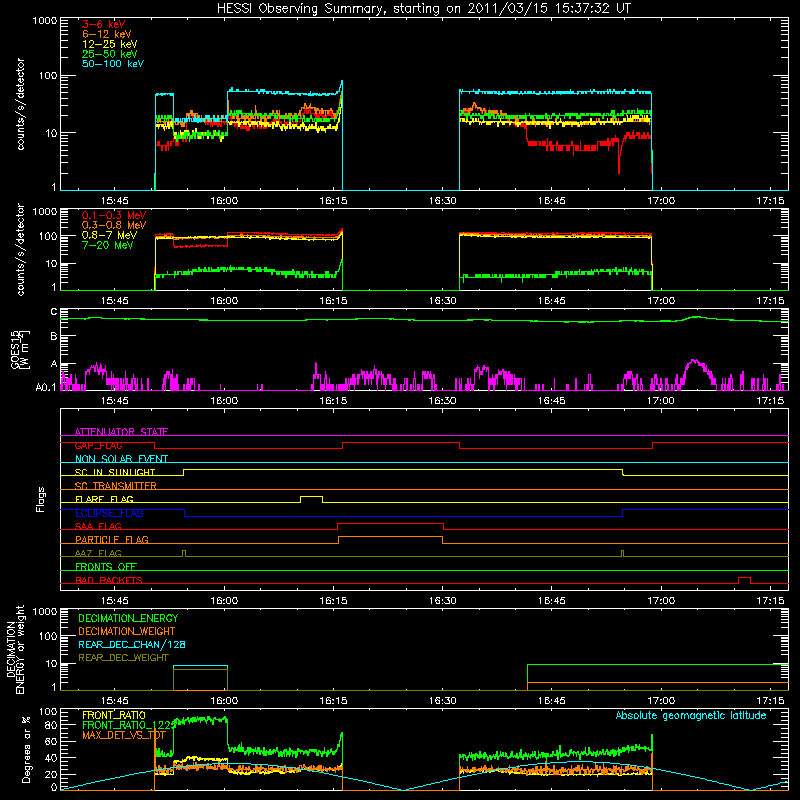Click the DECIMATION_ENERGY legend label
This screenshot has width=800, height=800.
tap(128, 618)
